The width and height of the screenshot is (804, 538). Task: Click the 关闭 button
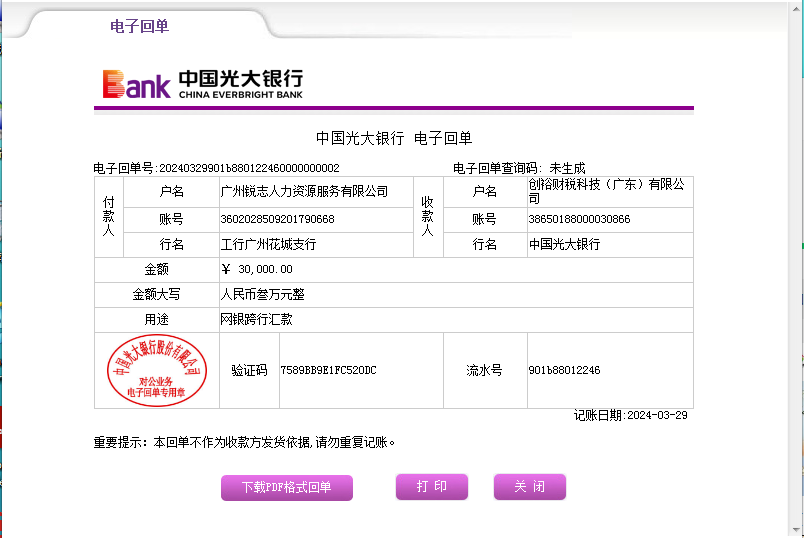click(530, 486)
